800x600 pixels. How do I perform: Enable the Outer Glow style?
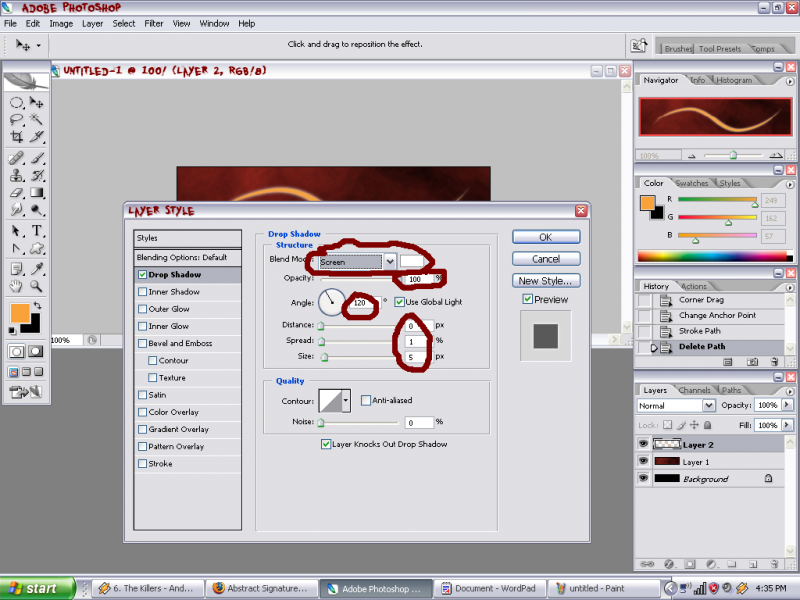(143, 309)
